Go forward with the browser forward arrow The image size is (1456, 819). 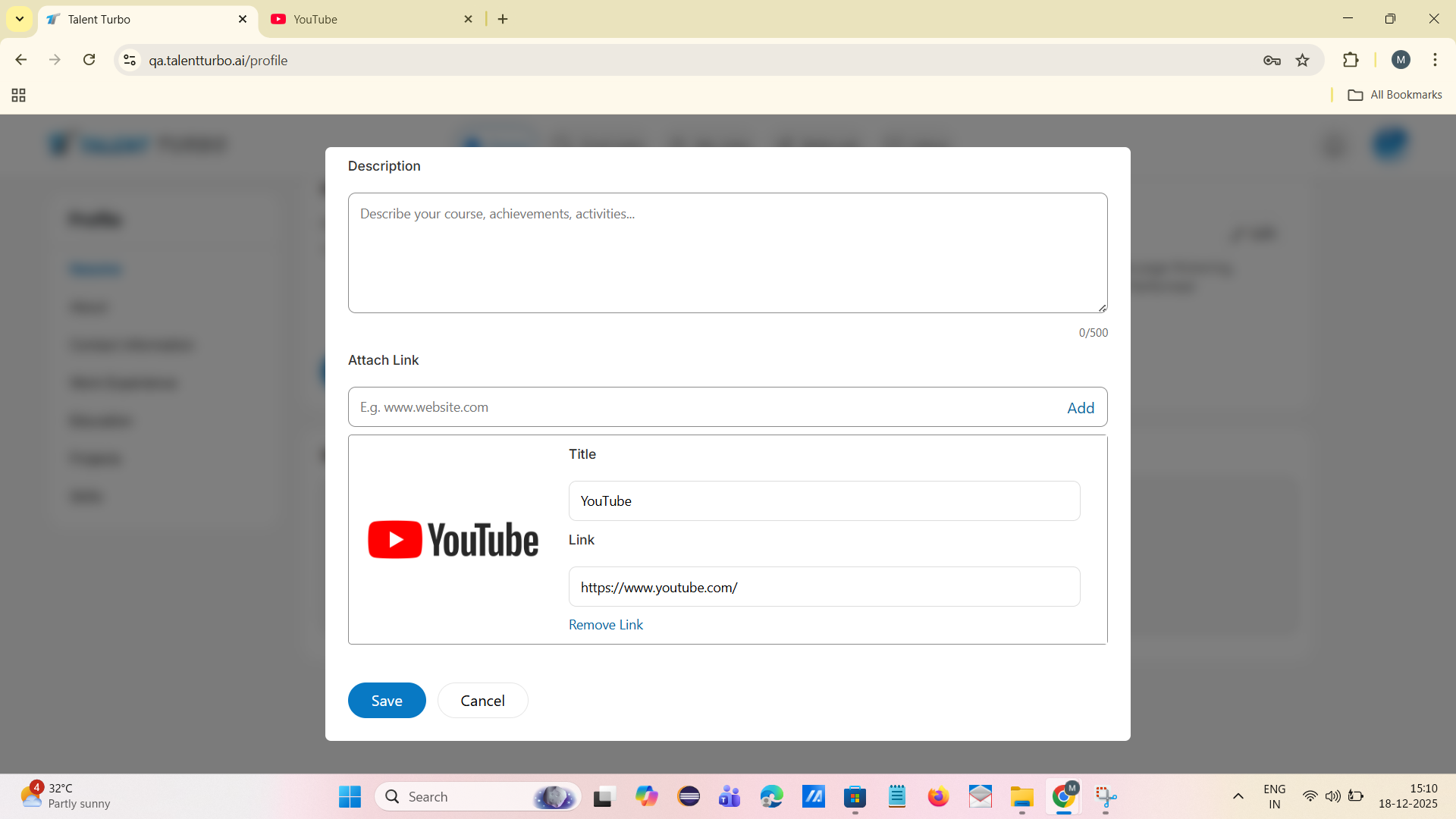[x=55, y=60]
